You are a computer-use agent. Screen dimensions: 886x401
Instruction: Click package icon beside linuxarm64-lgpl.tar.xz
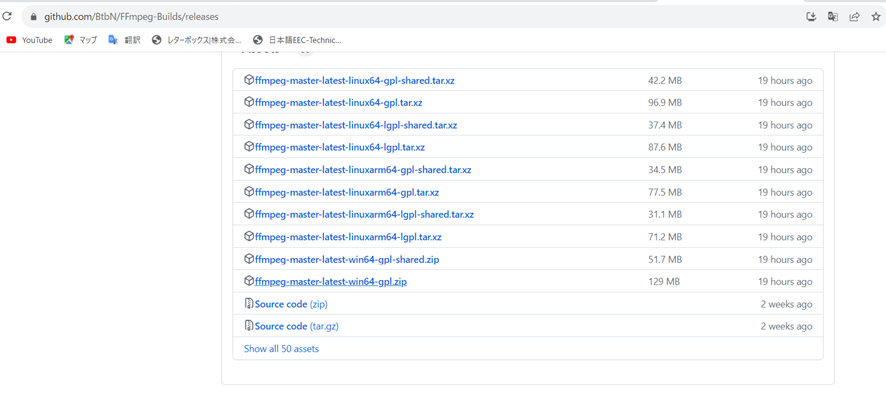tap(249, 237)
